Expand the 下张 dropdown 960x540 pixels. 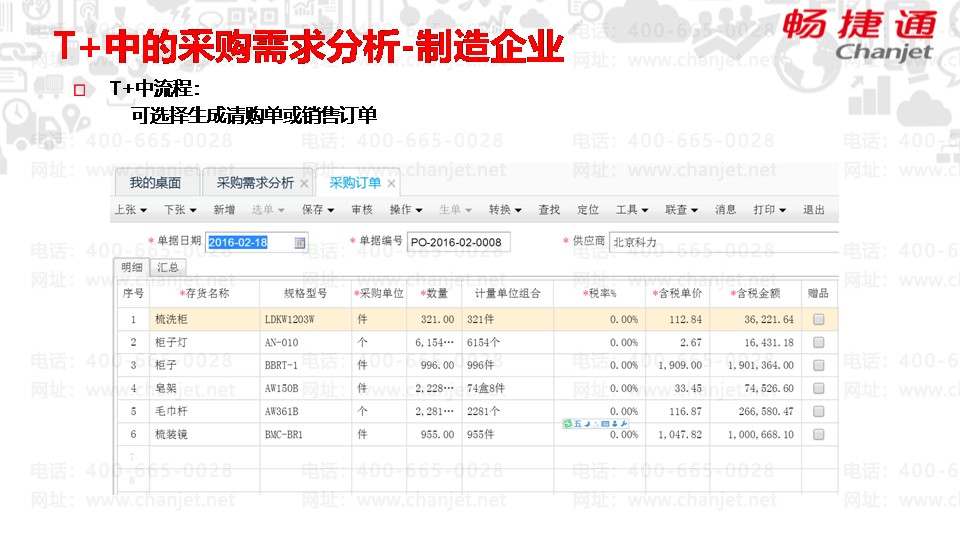pyautogui.click(x=180, y=210)
